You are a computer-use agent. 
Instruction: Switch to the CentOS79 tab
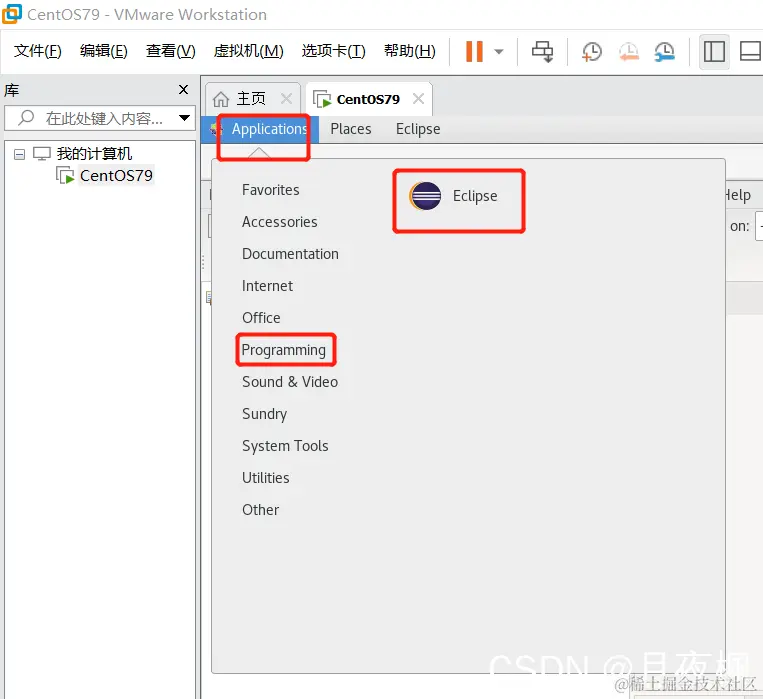[x=368, y=99]
